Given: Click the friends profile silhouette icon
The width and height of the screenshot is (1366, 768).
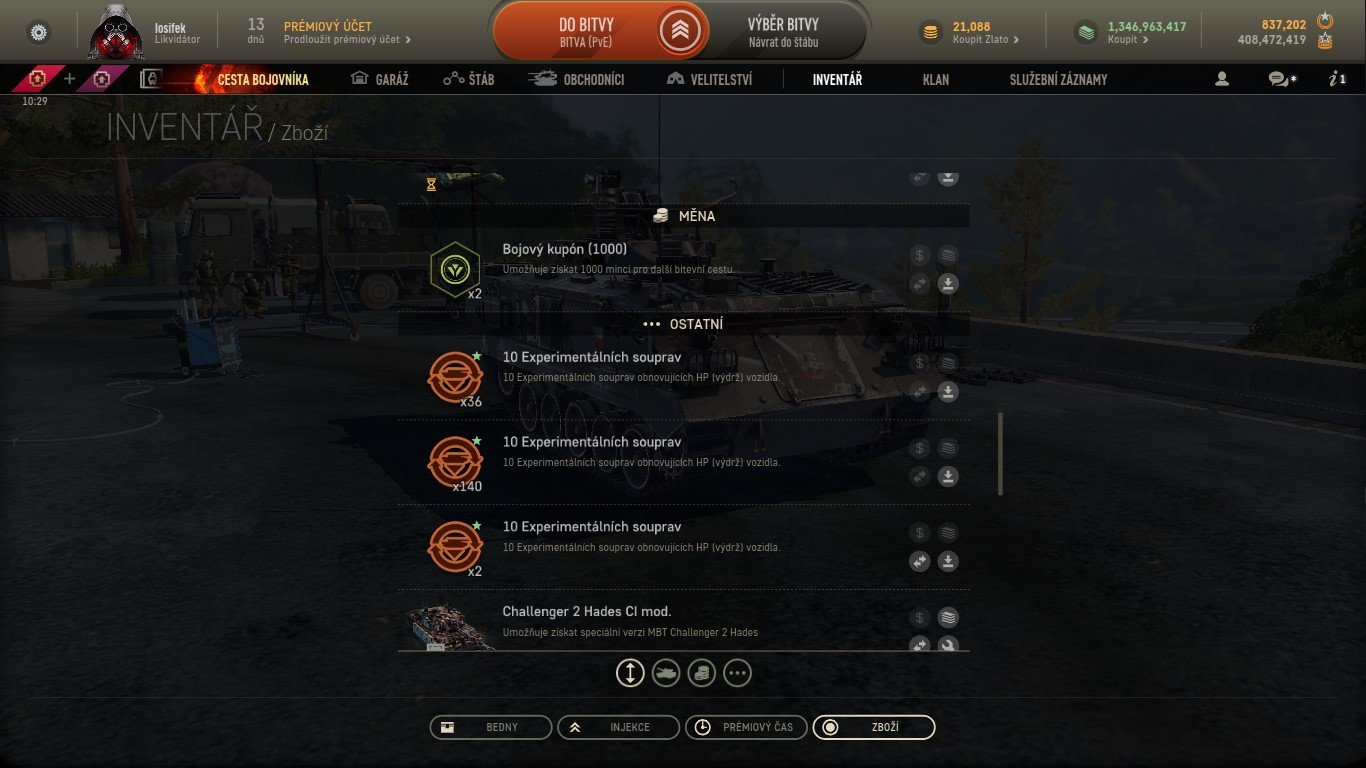Looking at the screenshot, I should pos(1221,79).
